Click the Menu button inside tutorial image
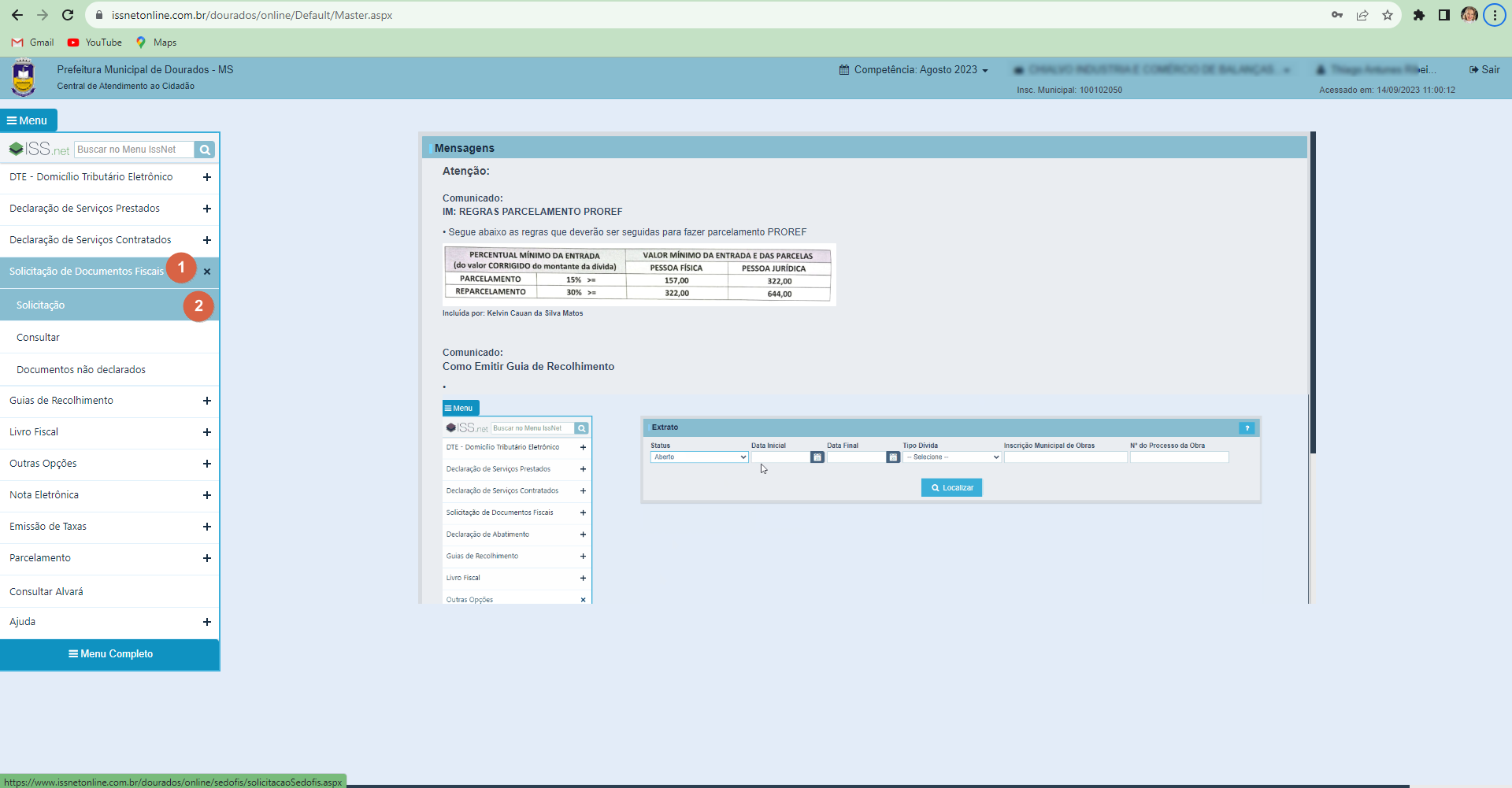Viewport: 1512px width, 788px height. click(461, 408)
